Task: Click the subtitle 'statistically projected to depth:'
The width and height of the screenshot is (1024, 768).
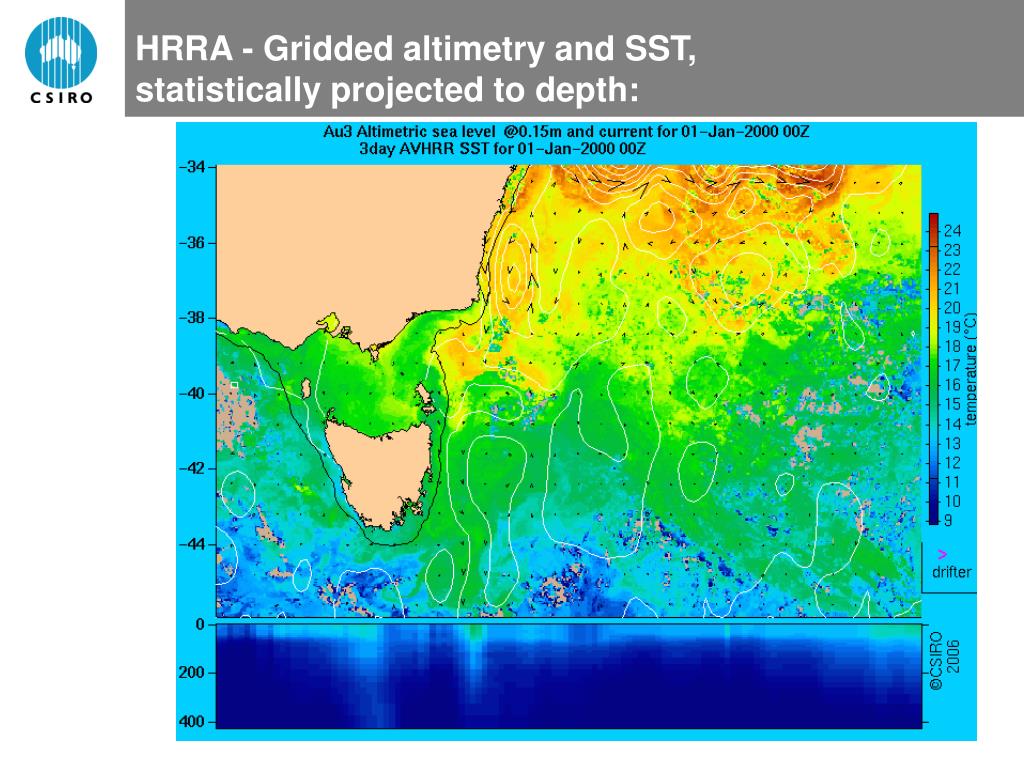Action: [387, 89]
